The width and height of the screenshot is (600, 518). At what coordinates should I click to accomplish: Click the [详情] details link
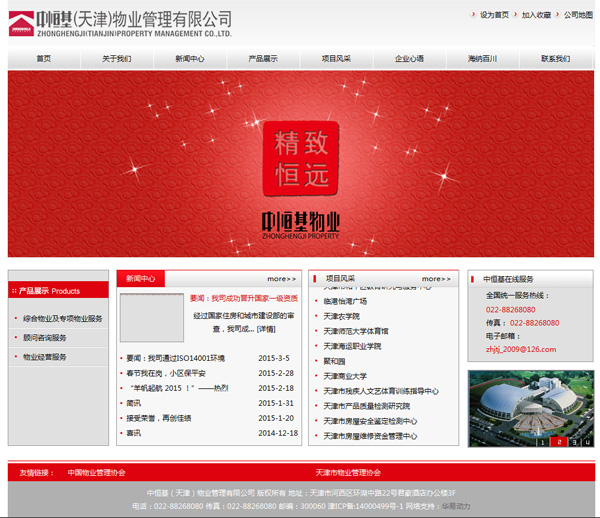point(266,329)
